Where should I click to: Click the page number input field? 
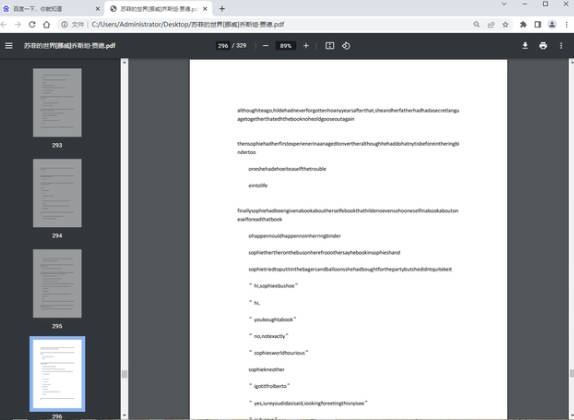(223, 46)
